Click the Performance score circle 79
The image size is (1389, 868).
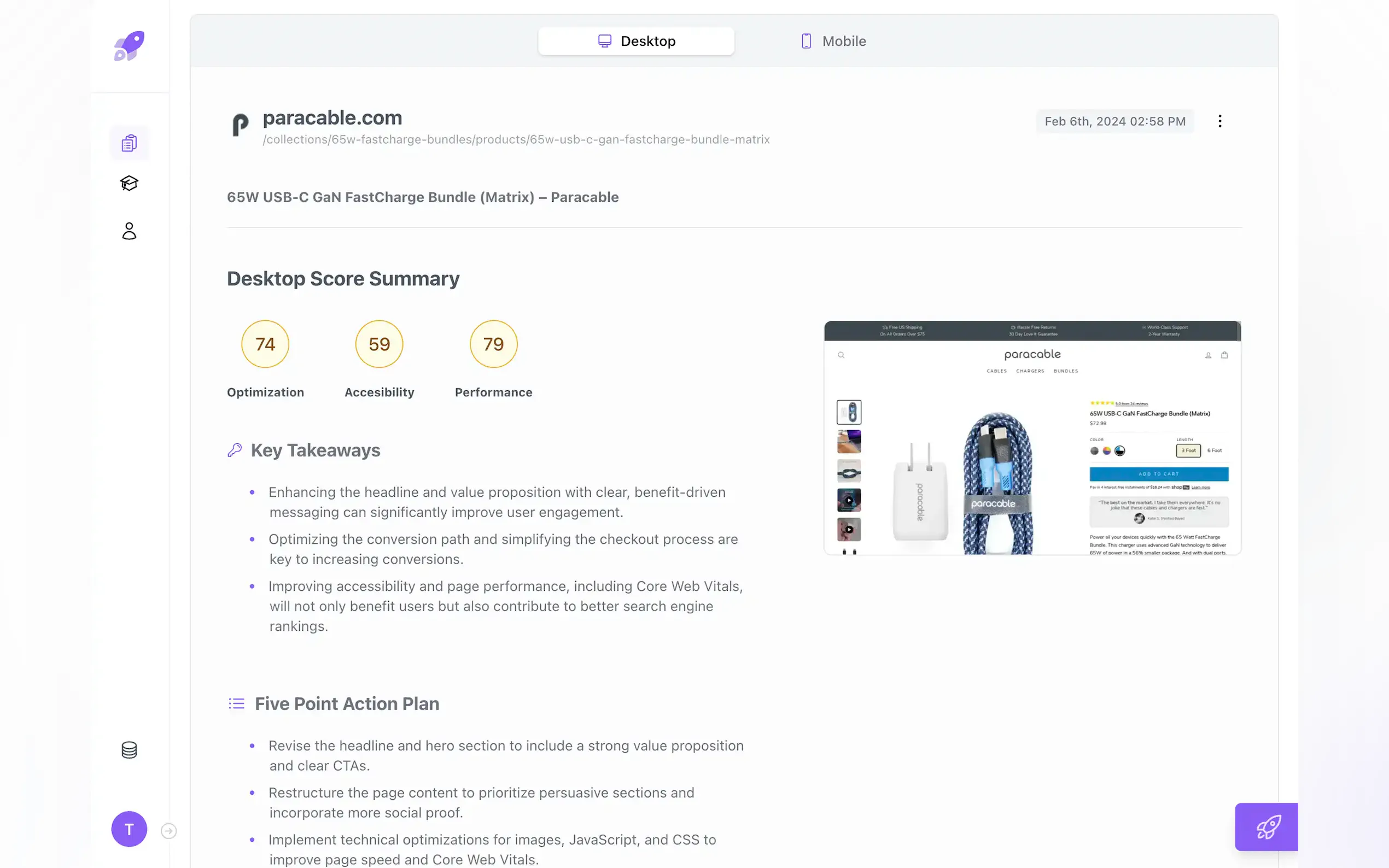(x=494, y=344)
